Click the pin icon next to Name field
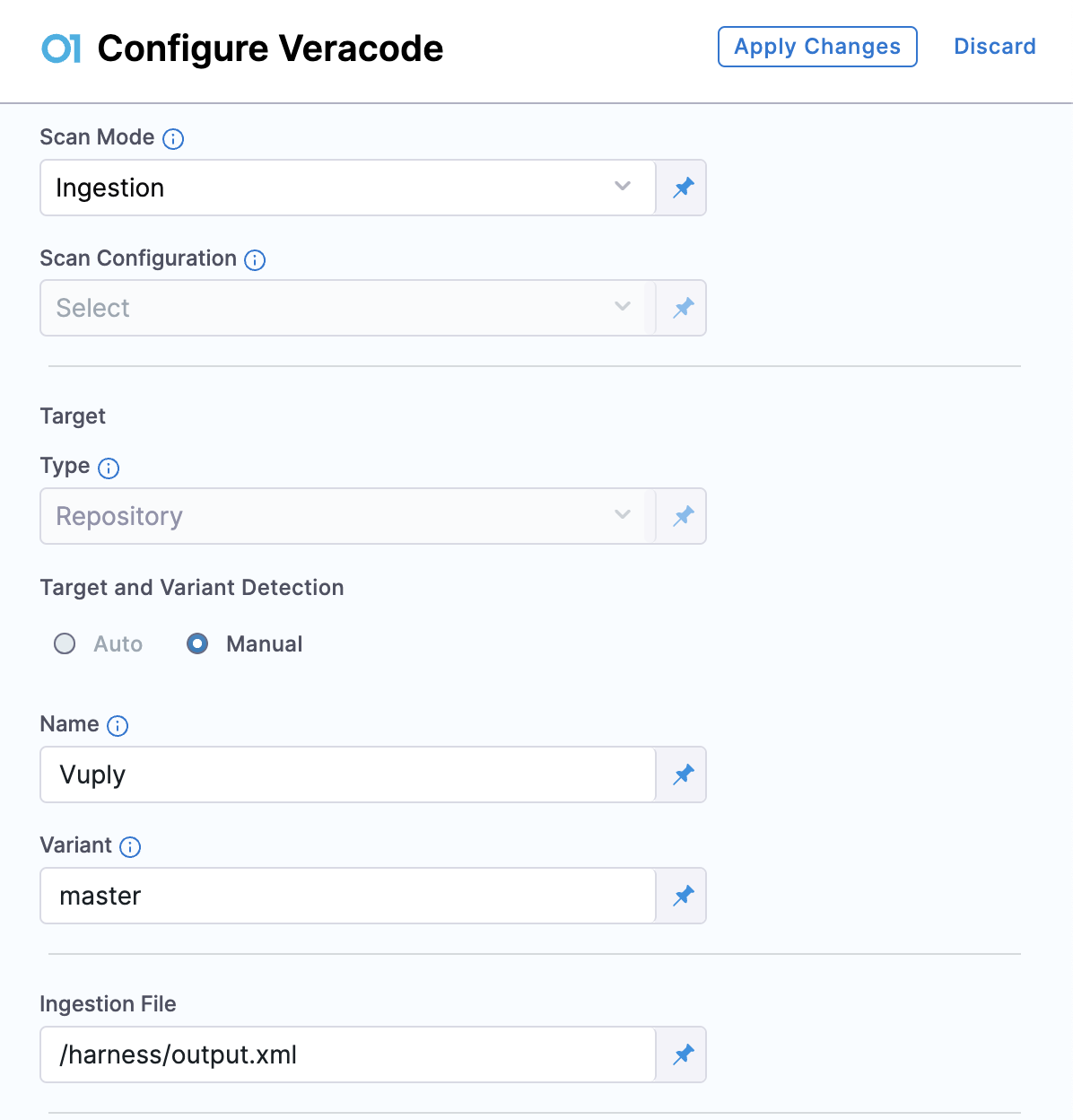 [683, 774]
